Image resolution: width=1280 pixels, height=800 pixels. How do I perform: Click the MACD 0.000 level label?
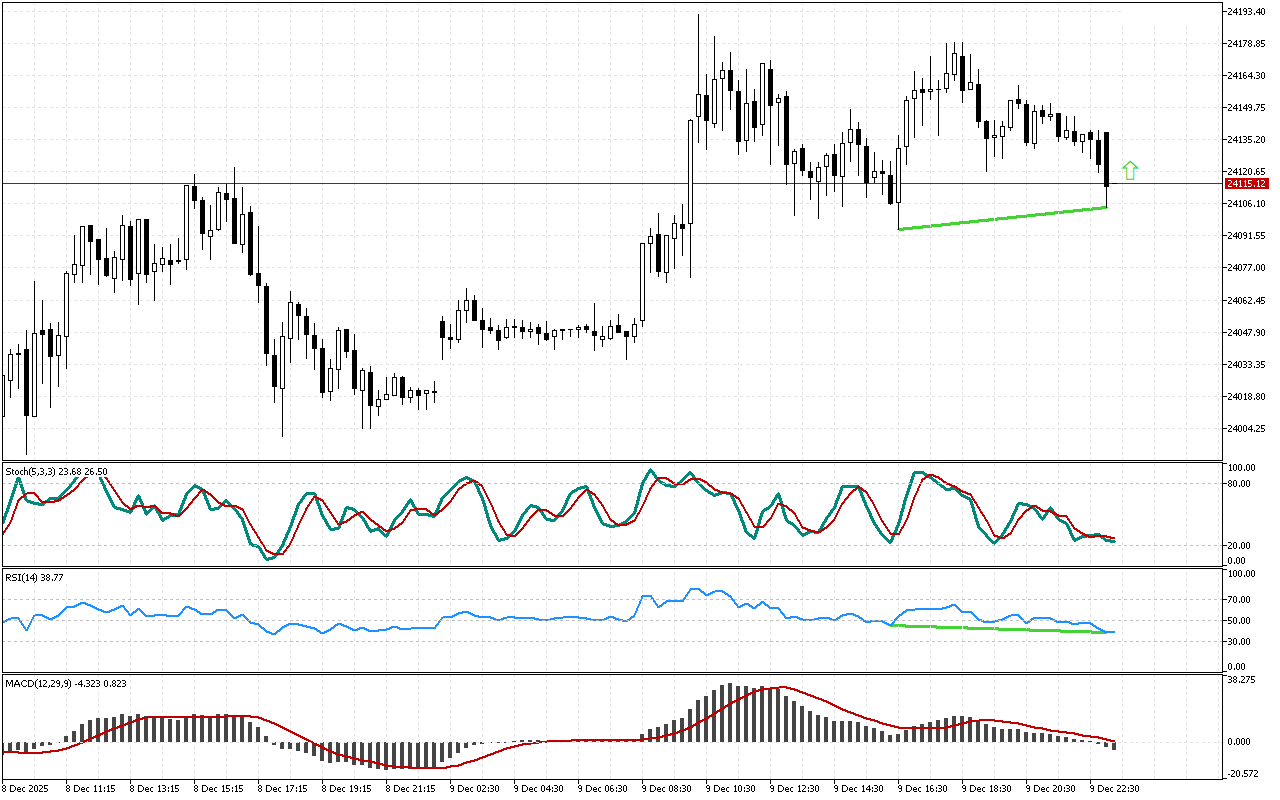1241,742
